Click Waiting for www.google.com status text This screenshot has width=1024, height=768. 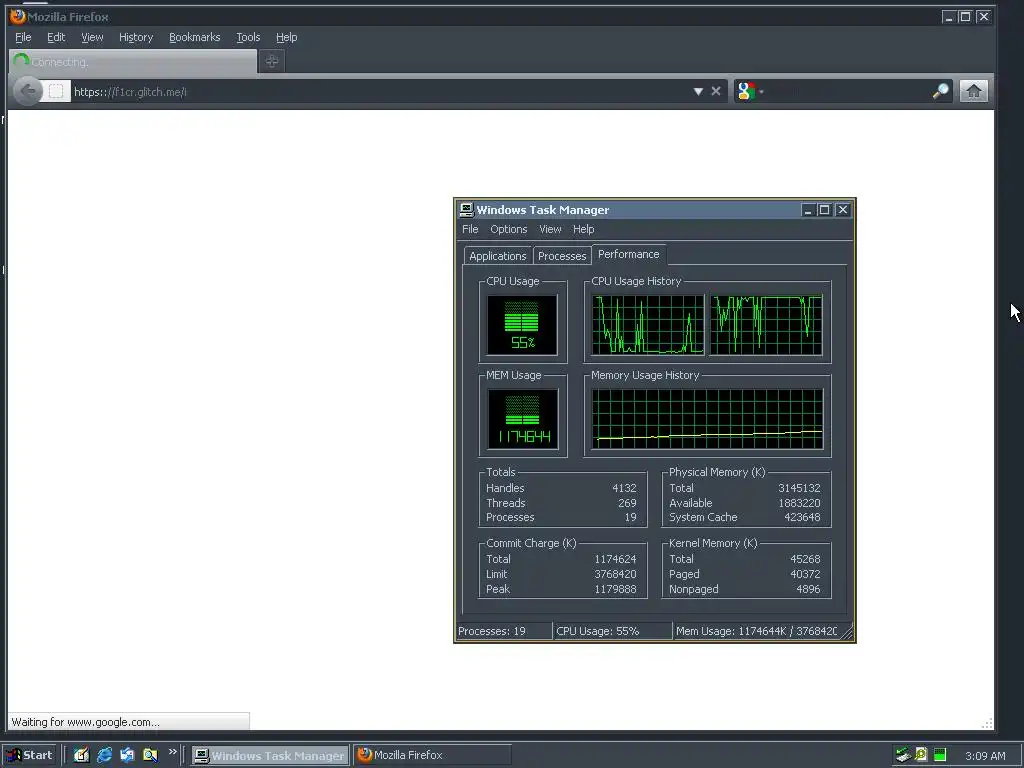click(86, 722)
